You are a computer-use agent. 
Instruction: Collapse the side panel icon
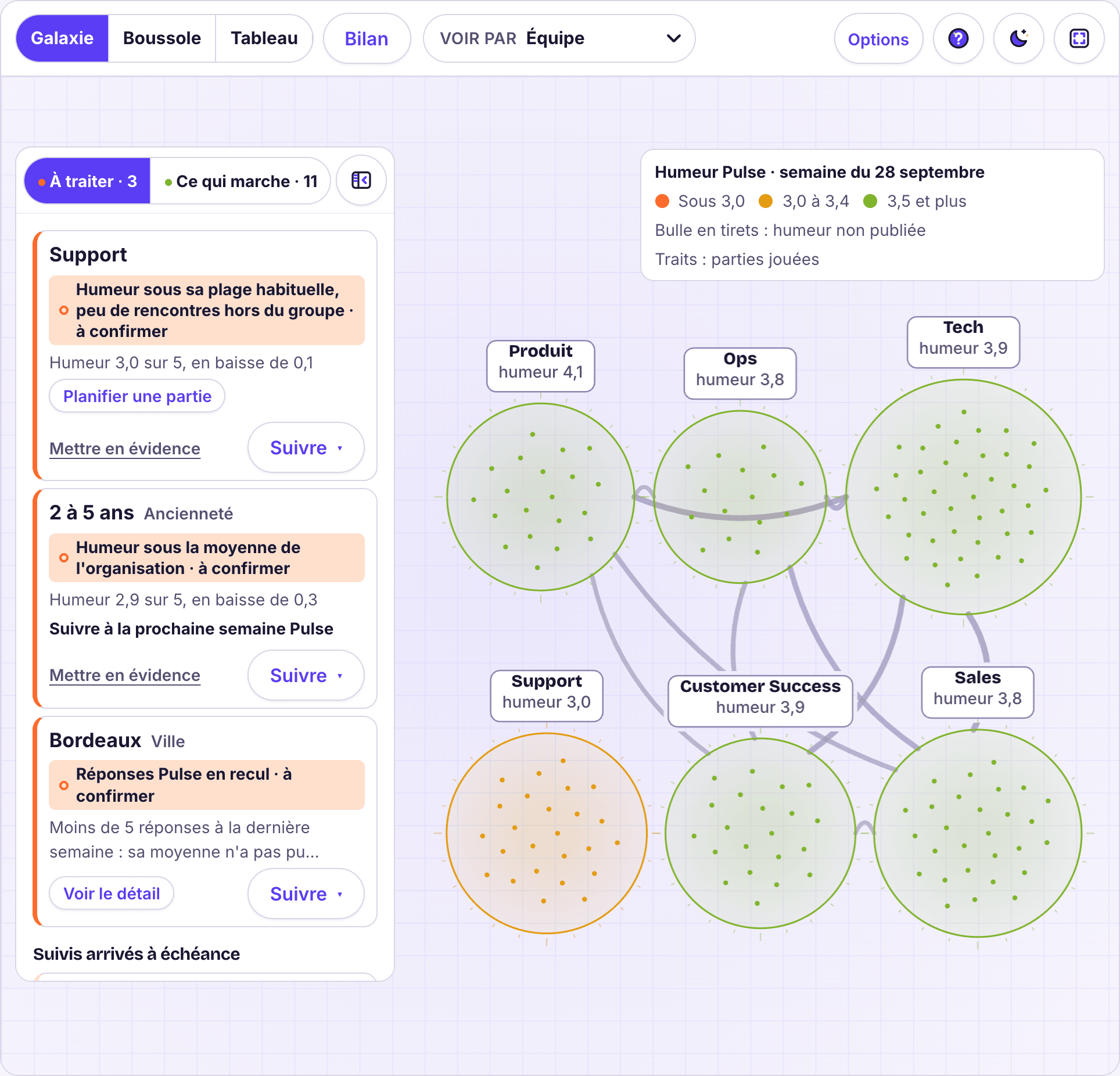pyautogui.click(x=361, y=181)
